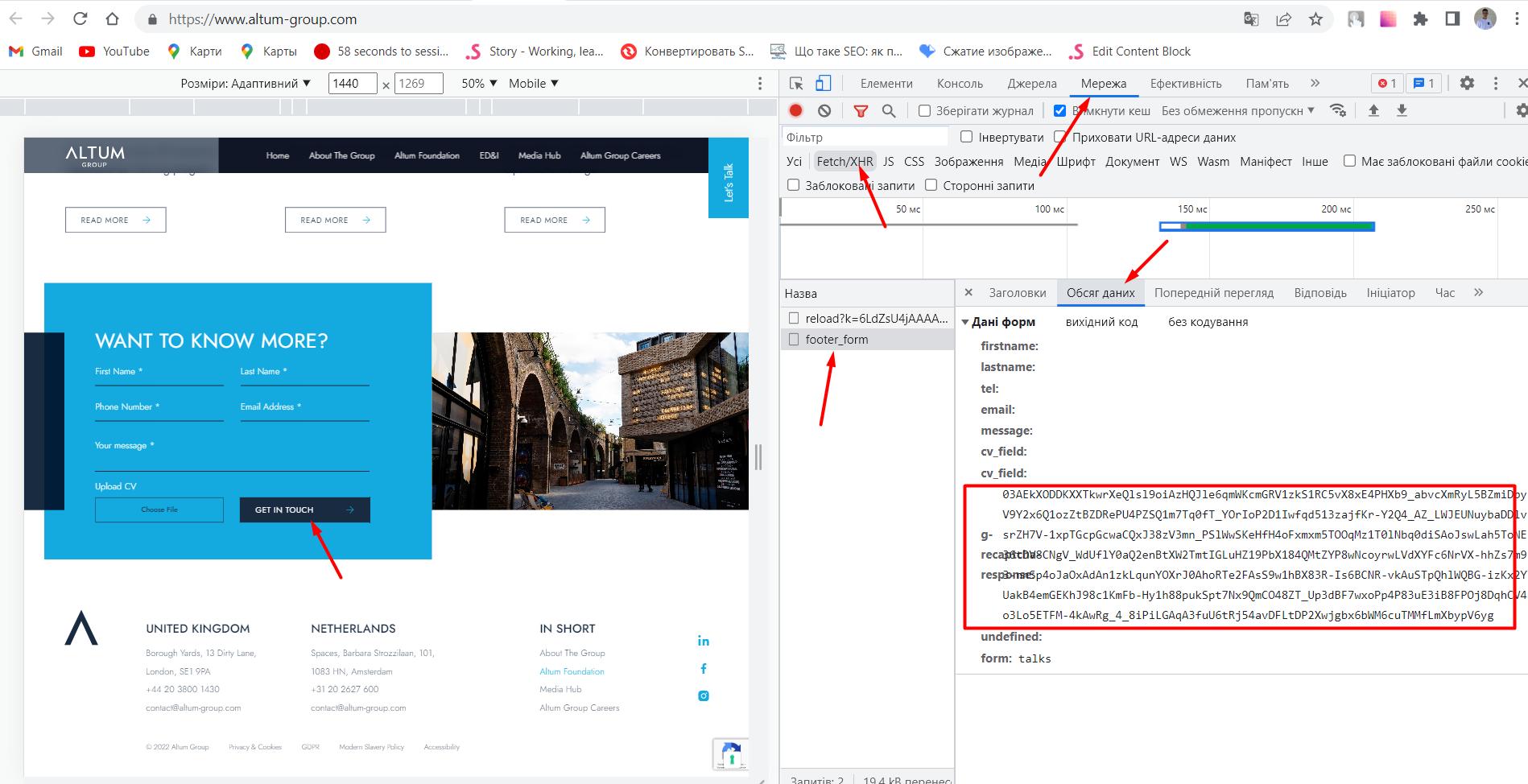1528x784 pixels.
Task: Enable the Зберігати журнал checkbox
Action: 924,110
